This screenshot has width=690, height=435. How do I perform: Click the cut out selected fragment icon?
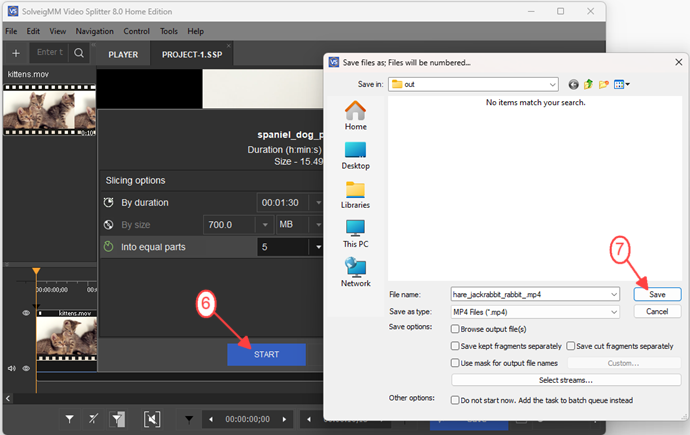pyautogui.click(x=152, y=419)
